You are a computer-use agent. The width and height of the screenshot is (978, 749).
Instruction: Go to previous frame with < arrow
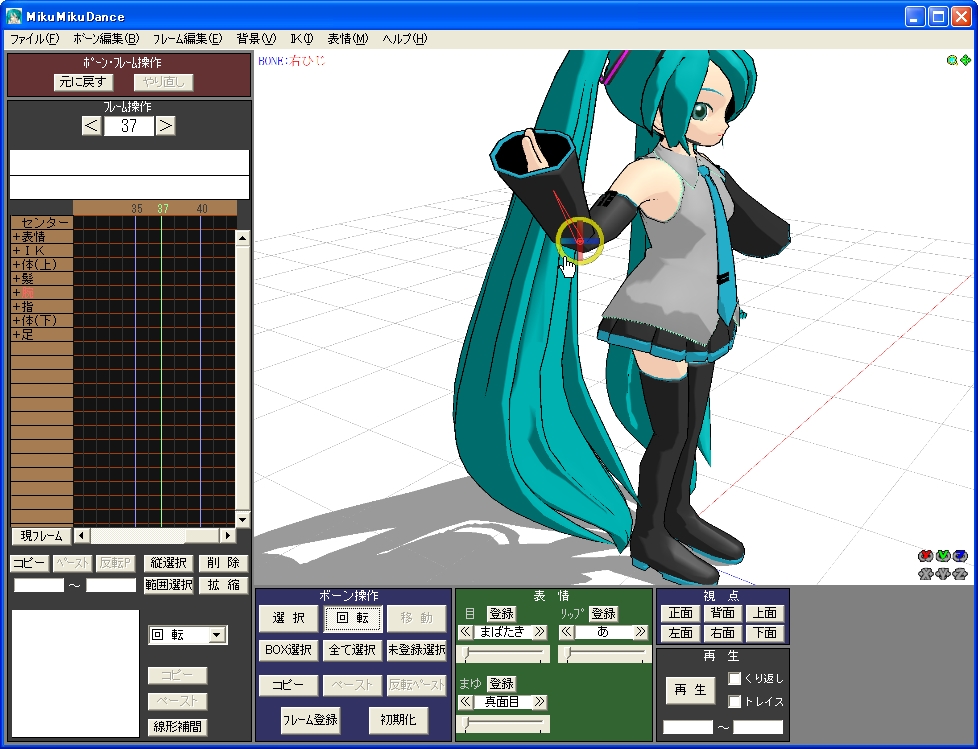point(91,126)
